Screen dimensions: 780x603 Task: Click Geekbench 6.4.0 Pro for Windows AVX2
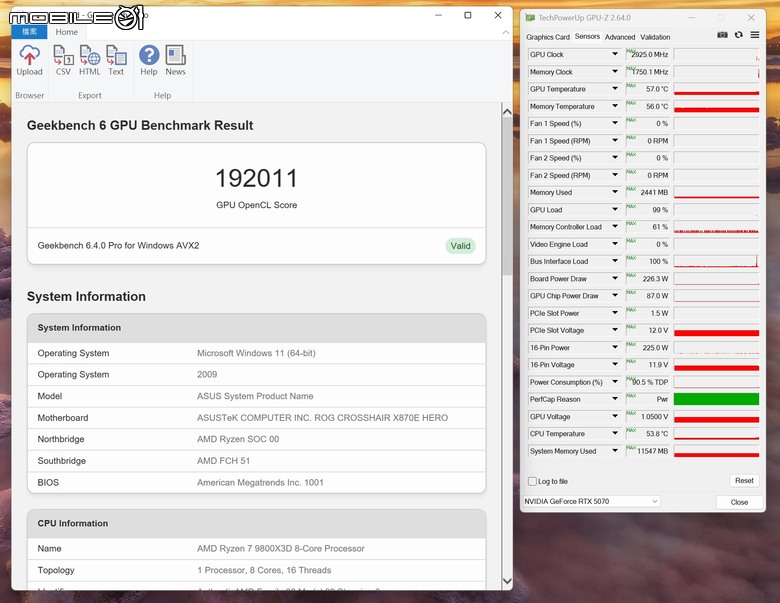tap(118, 245)
